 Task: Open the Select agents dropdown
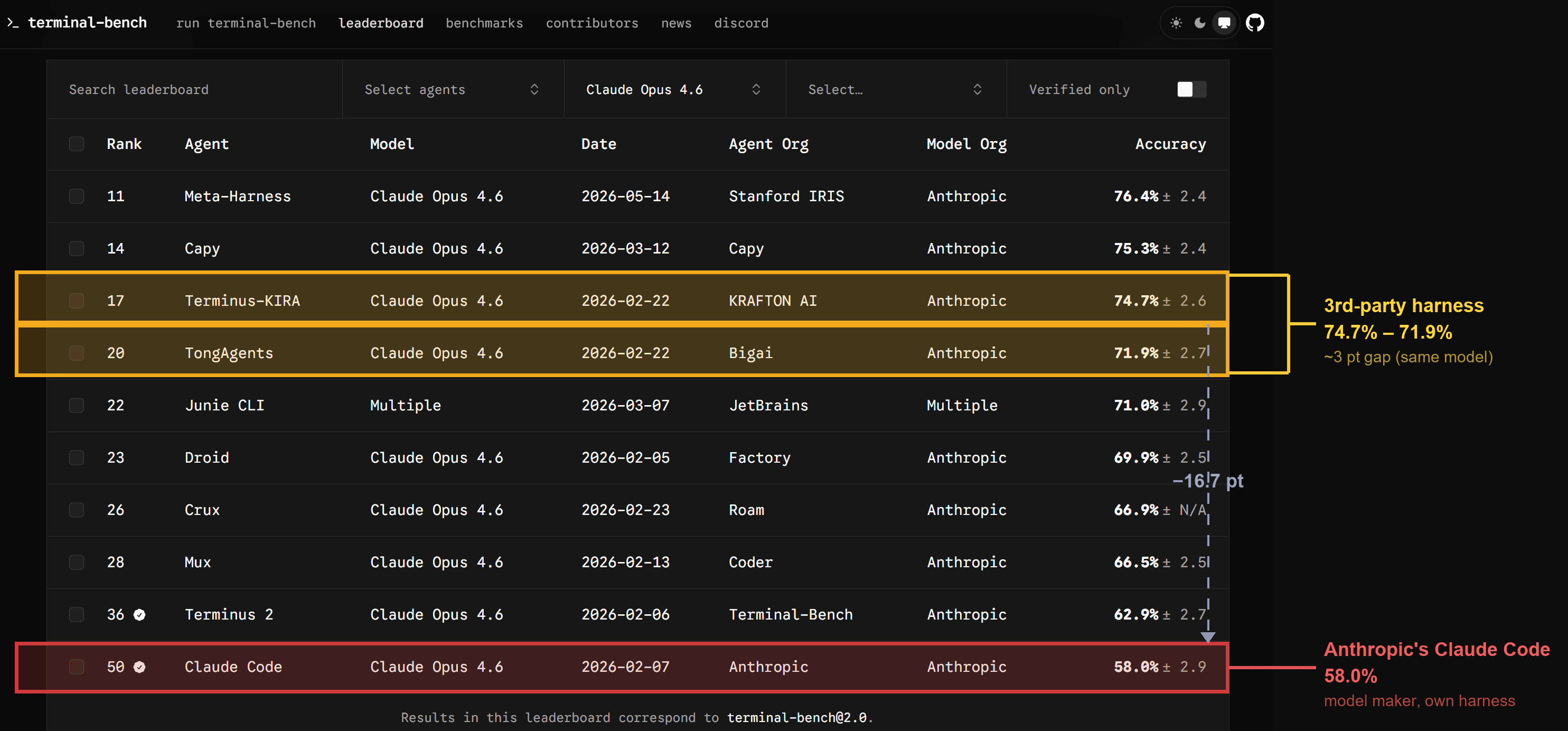pos(453,89)
